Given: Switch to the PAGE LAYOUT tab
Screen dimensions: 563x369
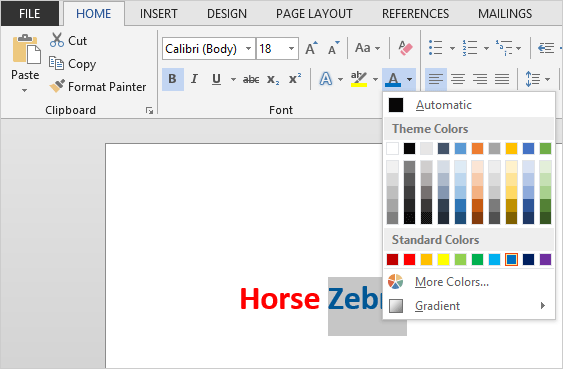Looking at the screenshot, I should (314, 14).
